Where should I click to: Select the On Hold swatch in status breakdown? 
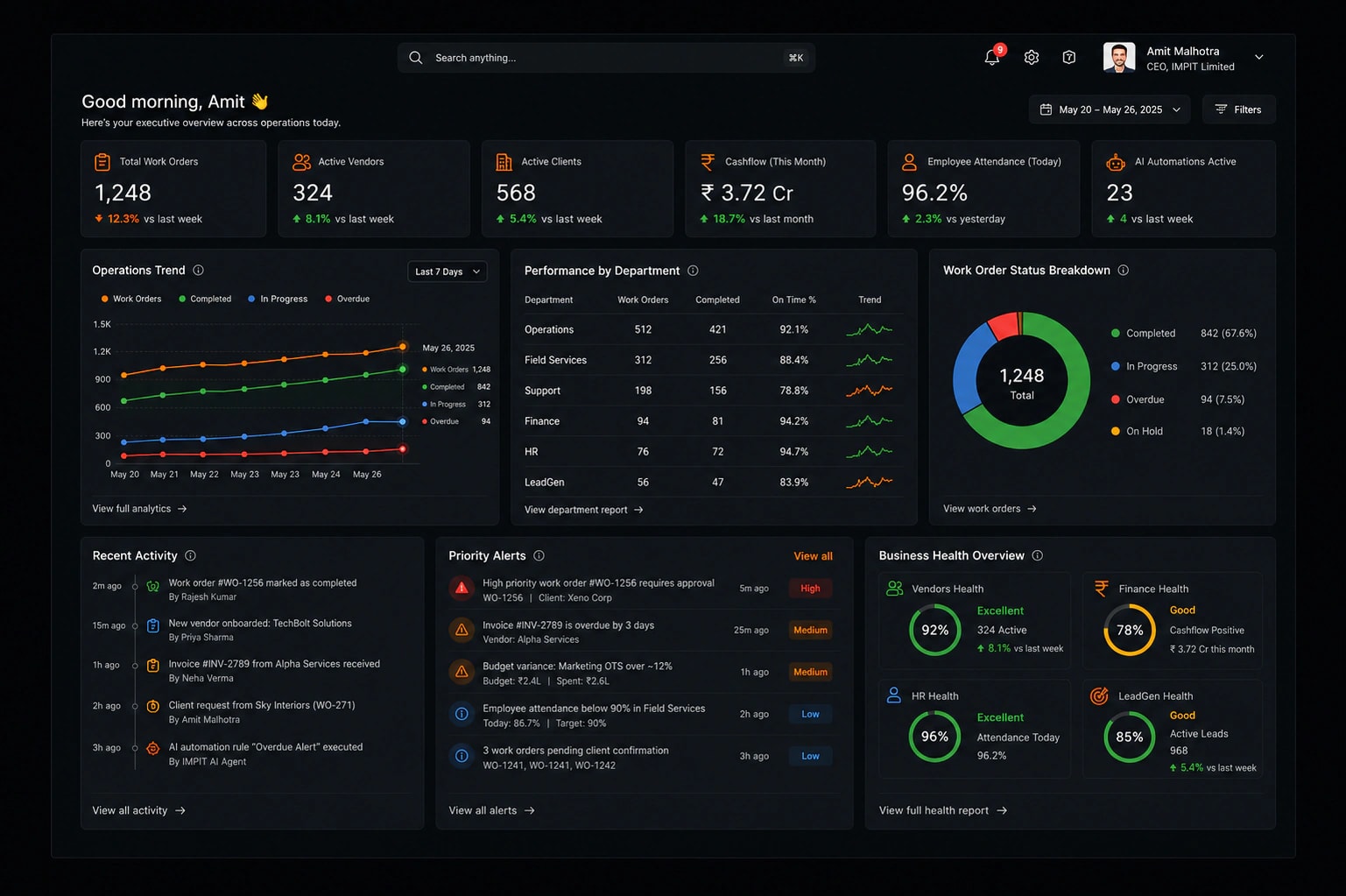click(x=1116, y=432)
